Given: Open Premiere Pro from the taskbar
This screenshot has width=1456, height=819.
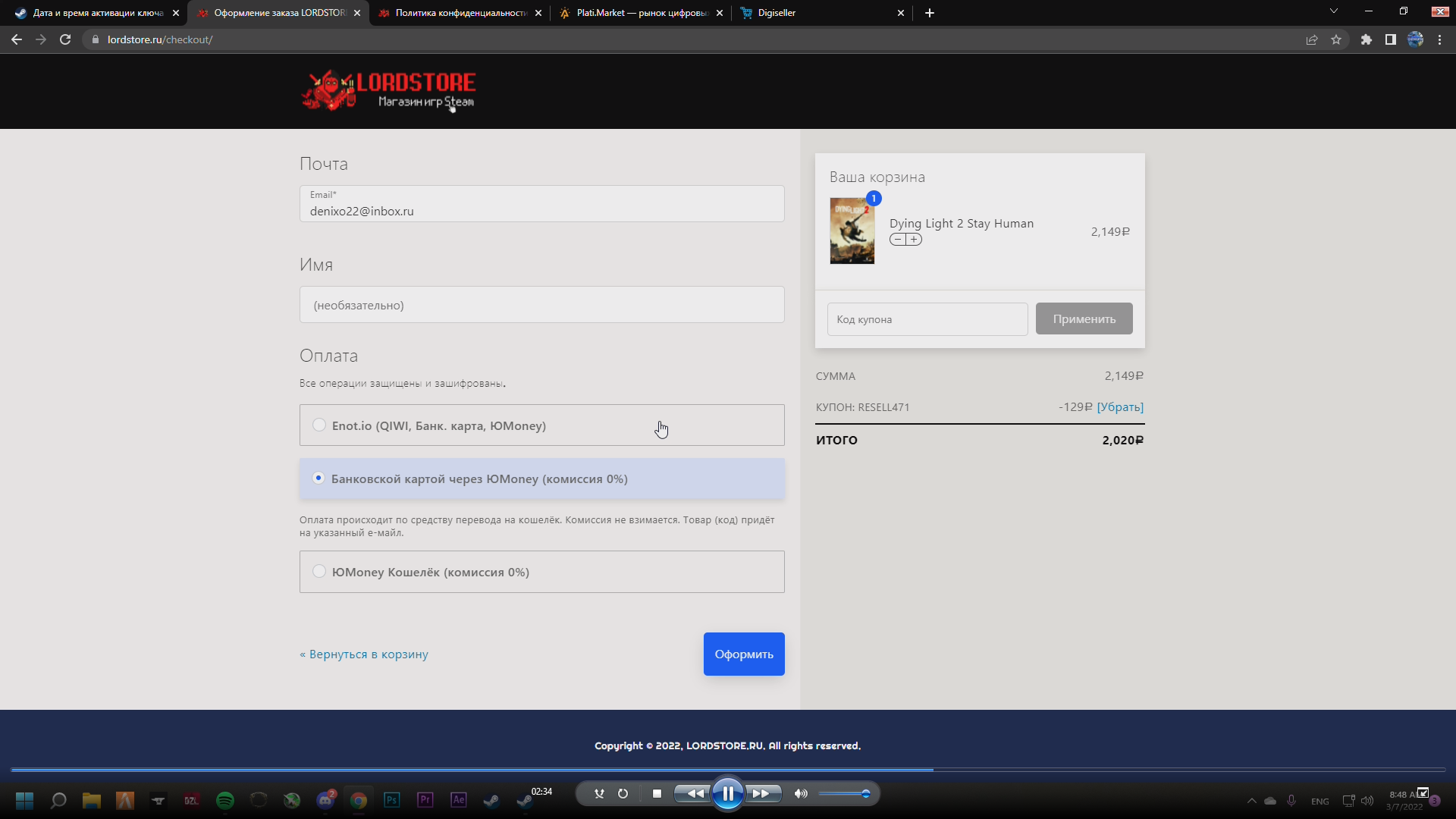Looking at the screenshot, I should 425,801.
